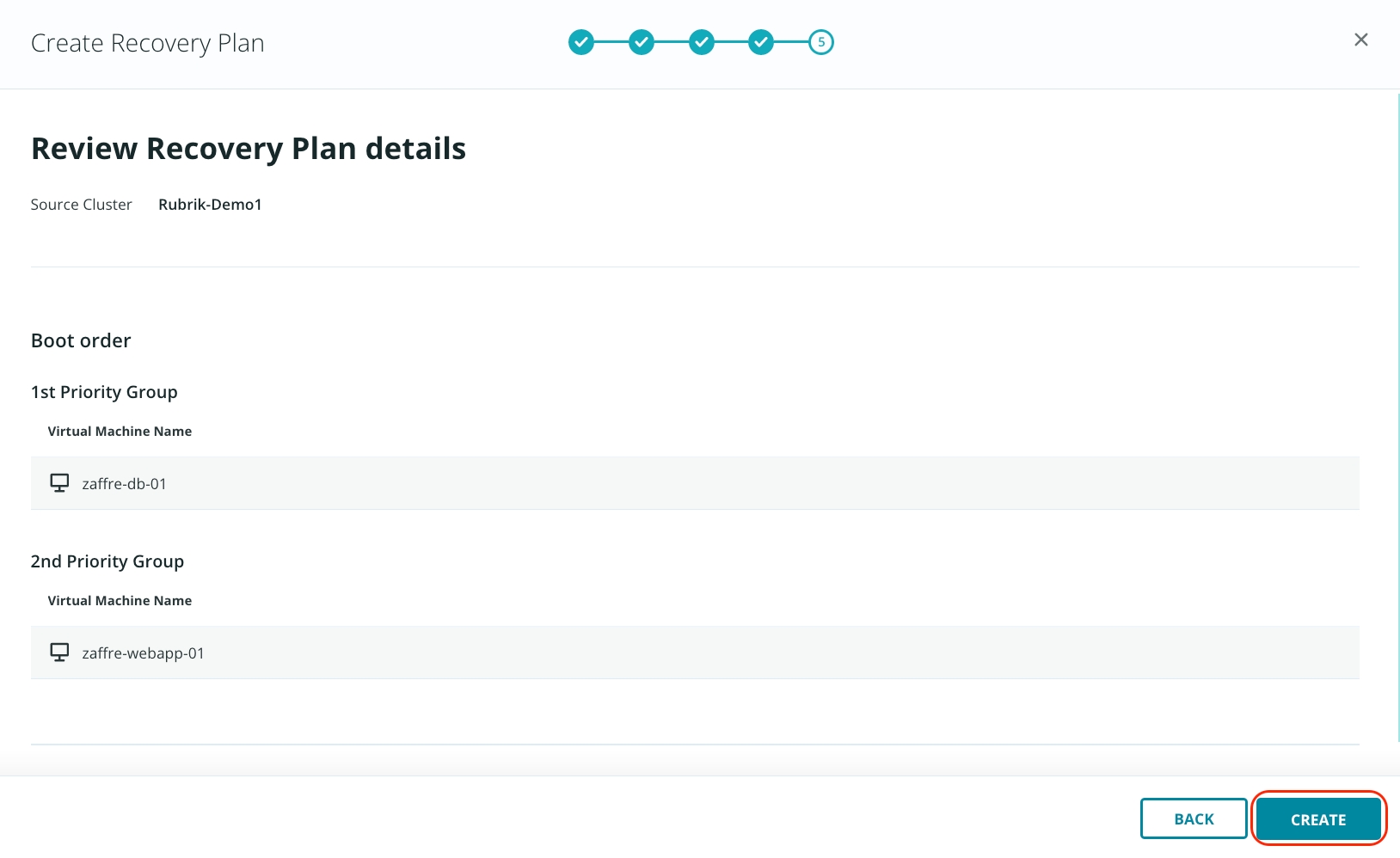Return to the third completed wizard step
This screenshot has width=1400, height=858.
tap(702, 42)
